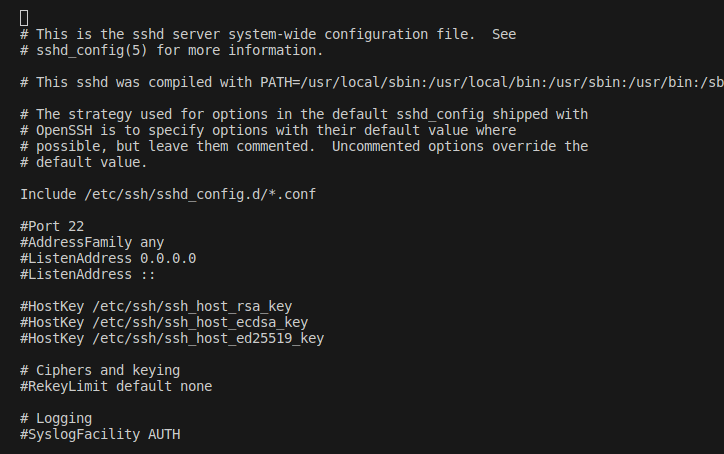Click the '#Port 22' line
Screen dimensions: 724x454
pyautogui.click(x=53, y=226)
